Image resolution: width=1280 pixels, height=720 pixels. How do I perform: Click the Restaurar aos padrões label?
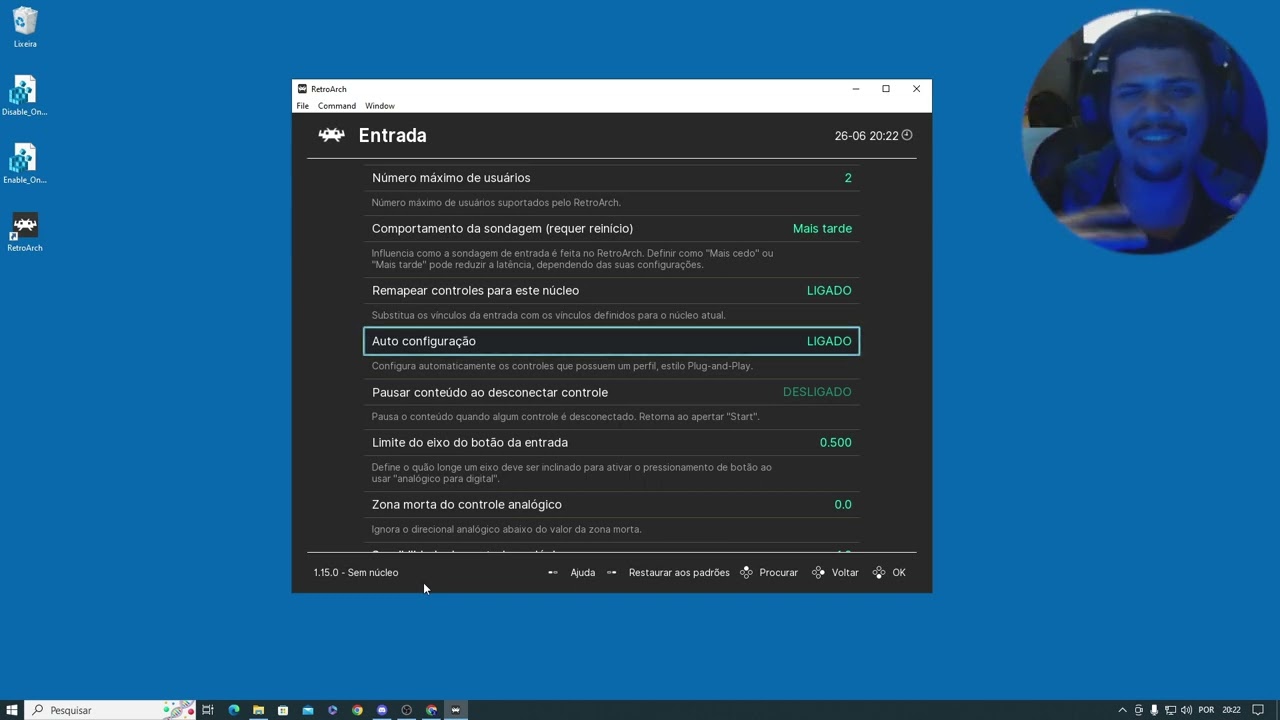tap(679, 573)
